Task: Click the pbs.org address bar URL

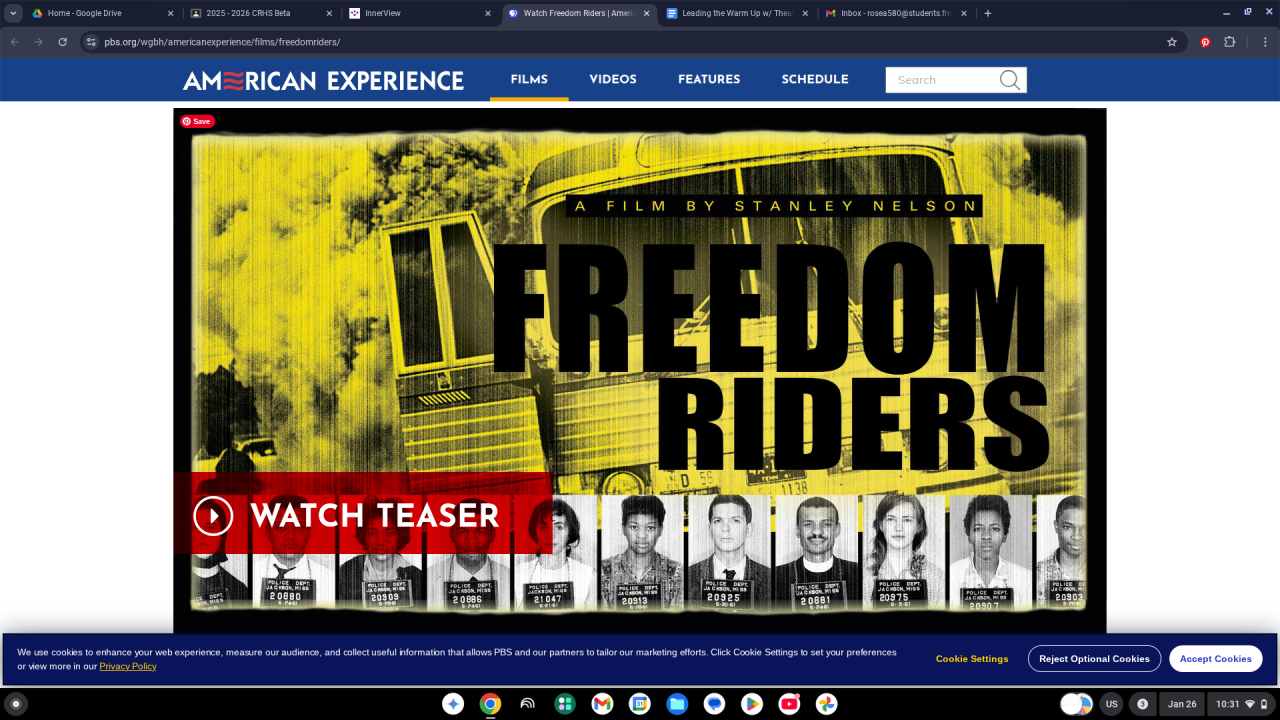Action: pos(222,42)
